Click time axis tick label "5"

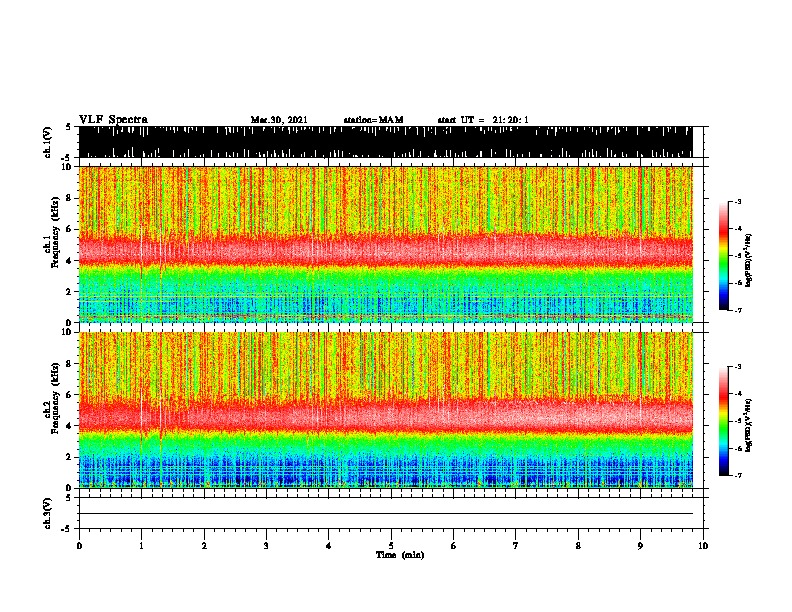coord(391,546)
